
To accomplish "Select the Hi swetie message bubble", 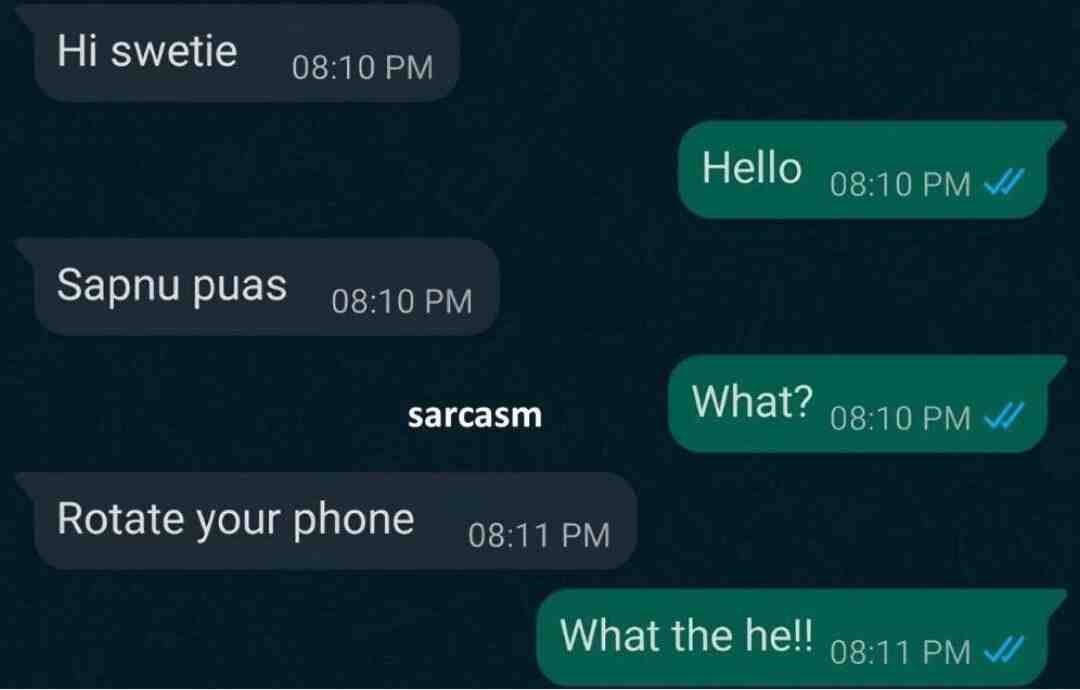I will (x=238, y=53).
